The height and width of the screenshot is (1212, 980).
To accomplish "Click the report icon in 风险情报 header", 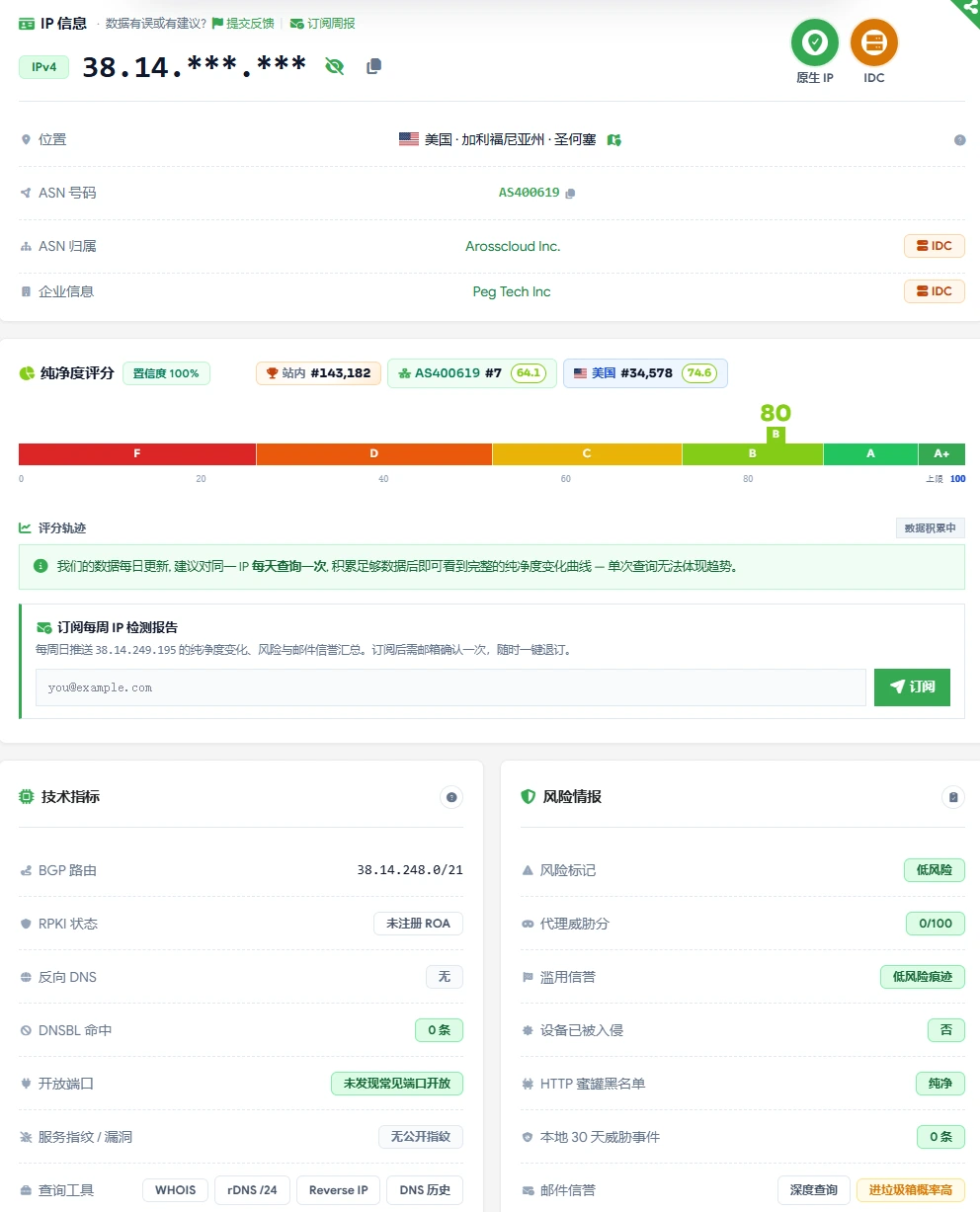I will (x=953, y=797).
